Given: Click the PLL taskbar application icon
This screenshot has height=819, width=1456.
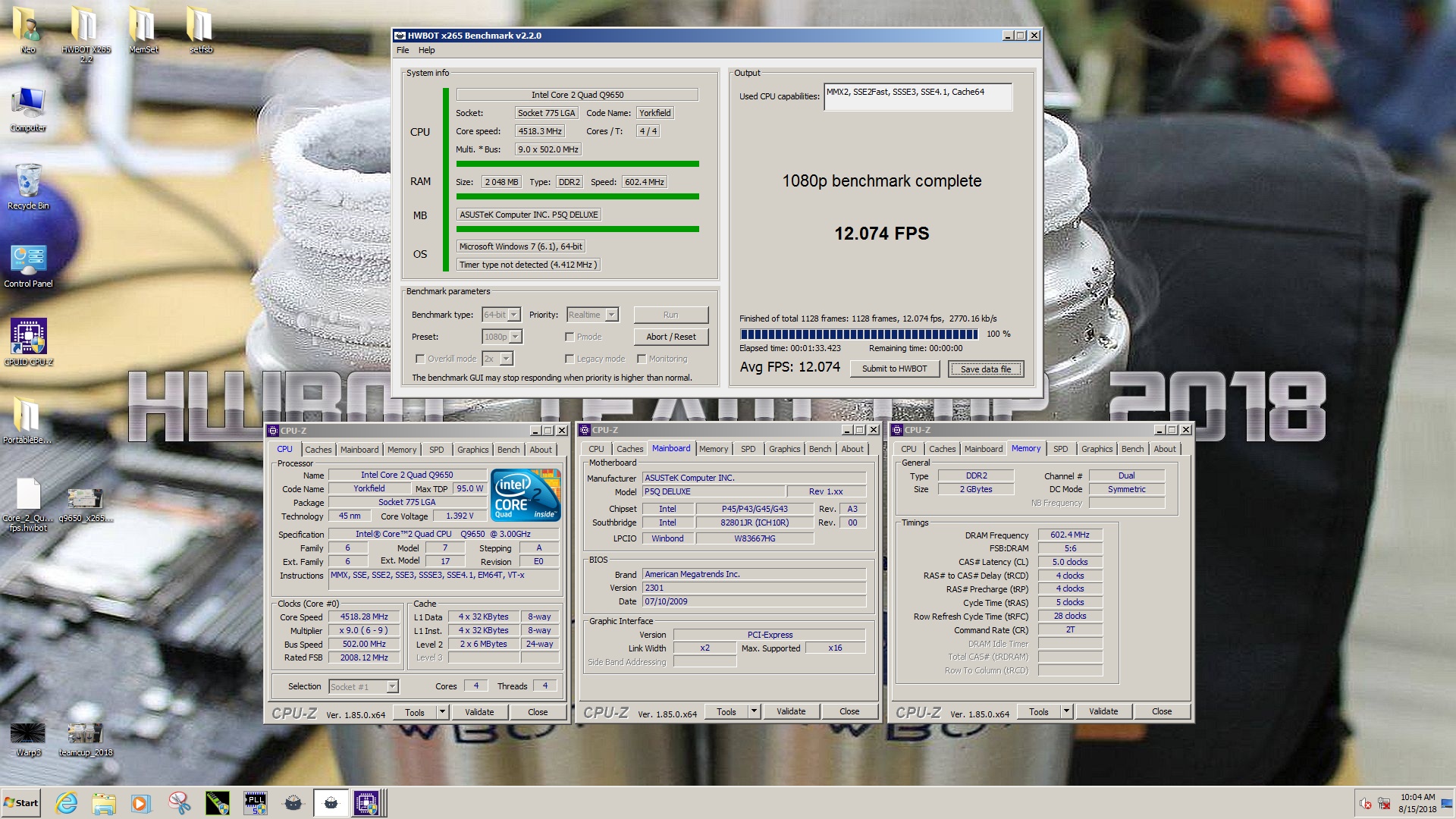Looking at the screenshot, I should (256, 803).
